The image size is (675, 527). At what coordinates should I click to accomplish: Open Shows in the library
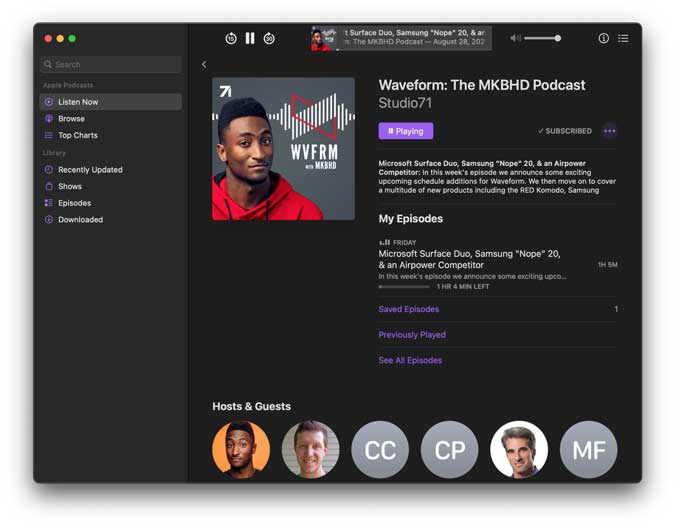point(111,186)
